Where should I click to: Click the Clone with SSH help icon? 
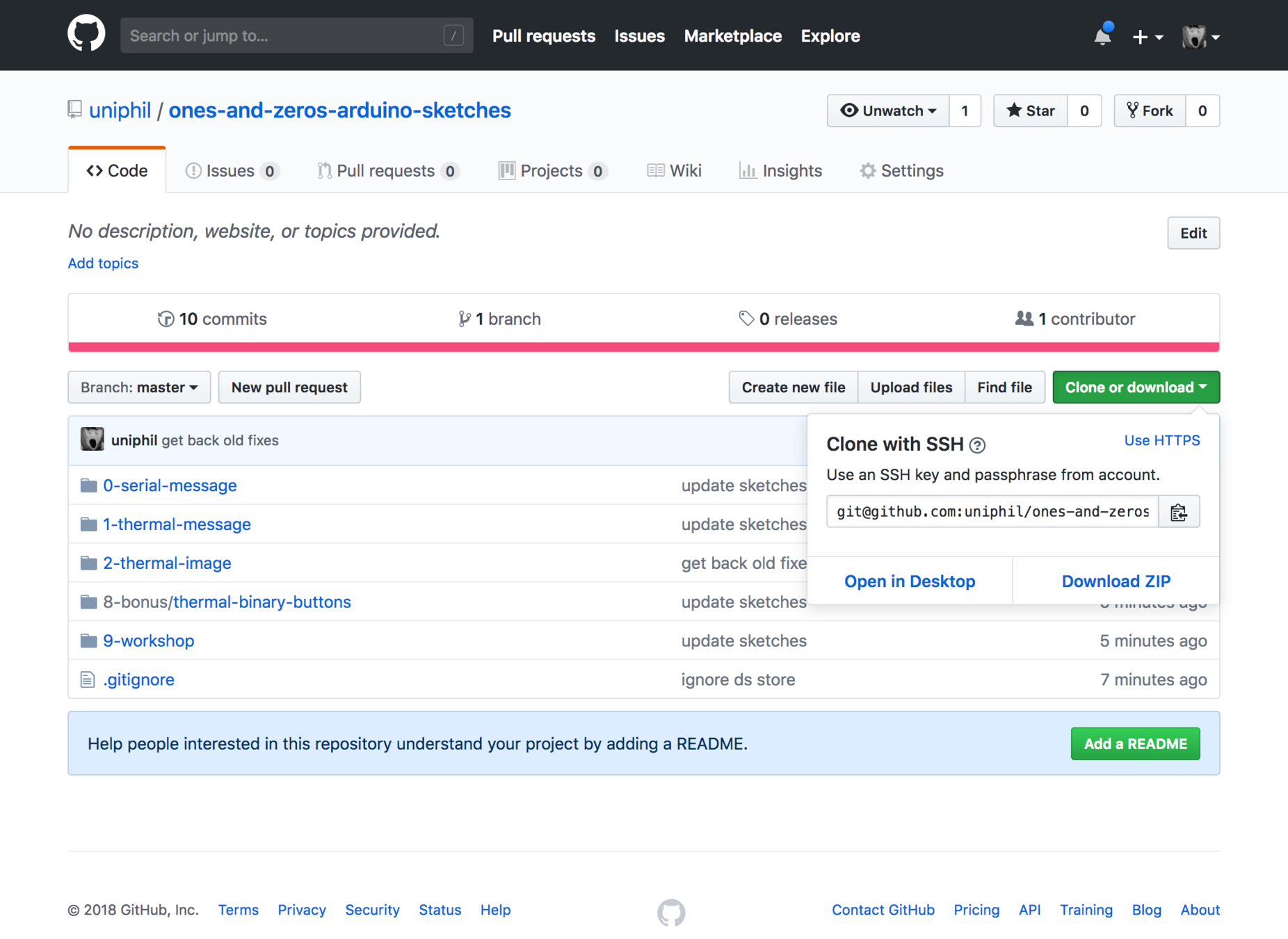click(977, 445)
